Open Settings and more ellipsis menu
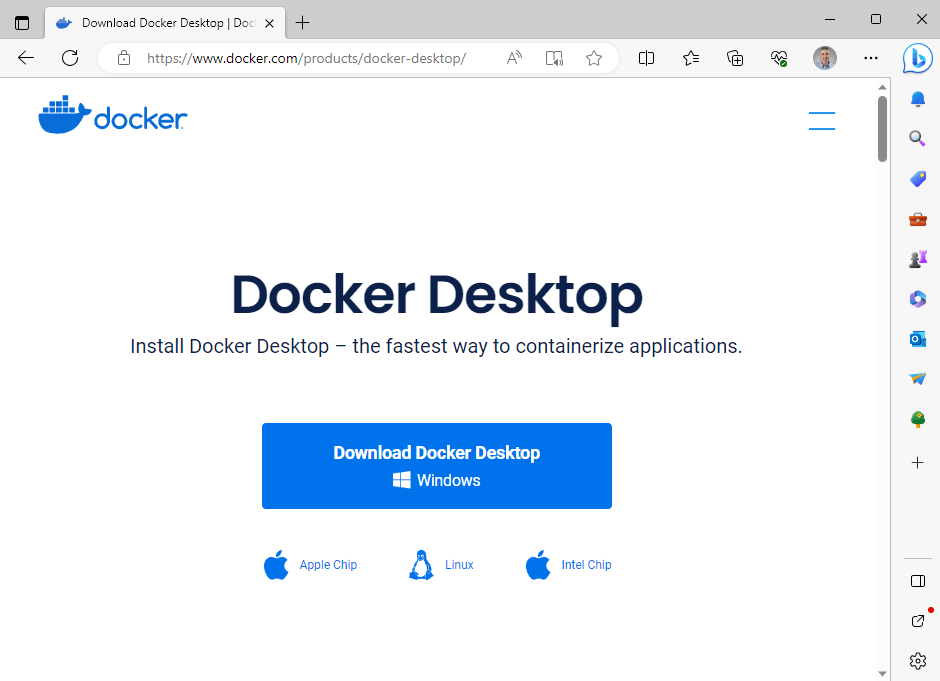 pos(870,58)
